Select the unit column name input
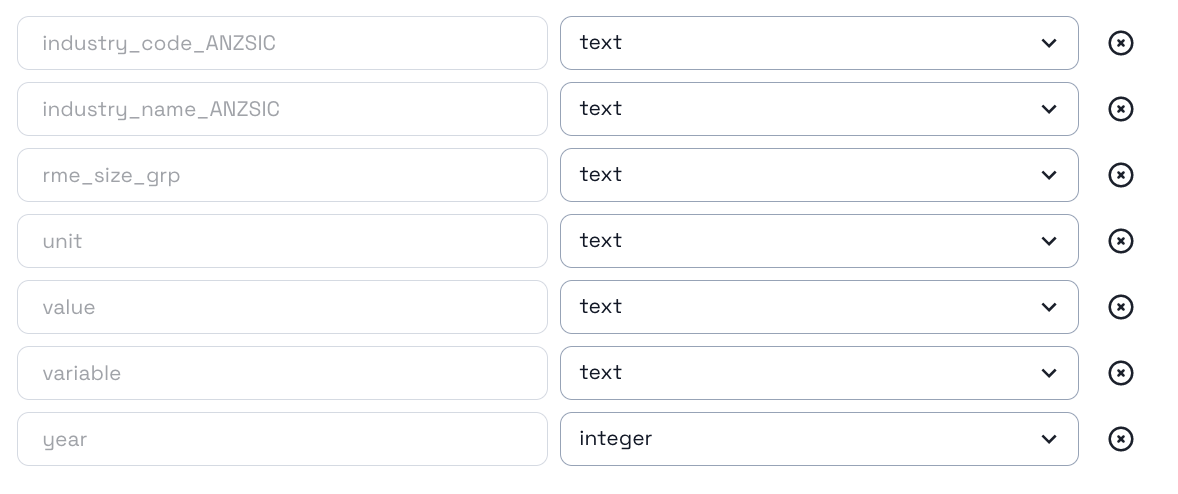 (282, 241)
